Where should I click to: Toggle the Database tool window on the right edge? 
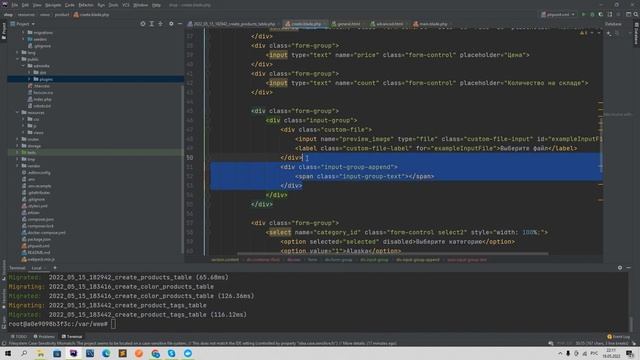pos(636,33)
